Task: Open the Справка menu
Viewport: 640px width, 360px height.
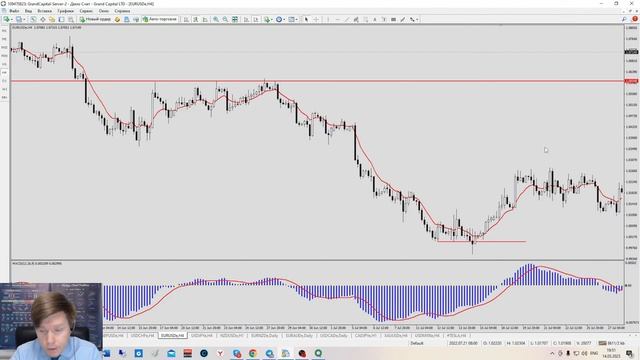Action: (x=122, y=11)
